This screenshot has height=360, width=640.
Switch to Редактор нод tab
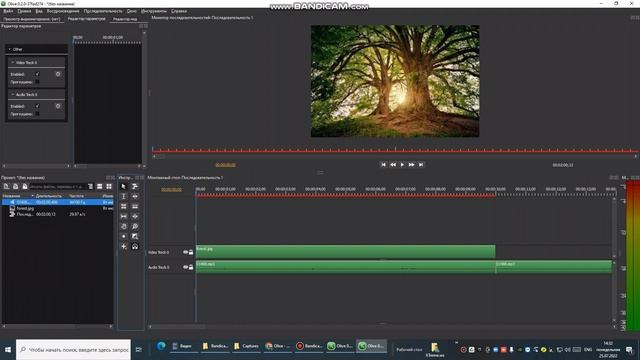(125, 19)
